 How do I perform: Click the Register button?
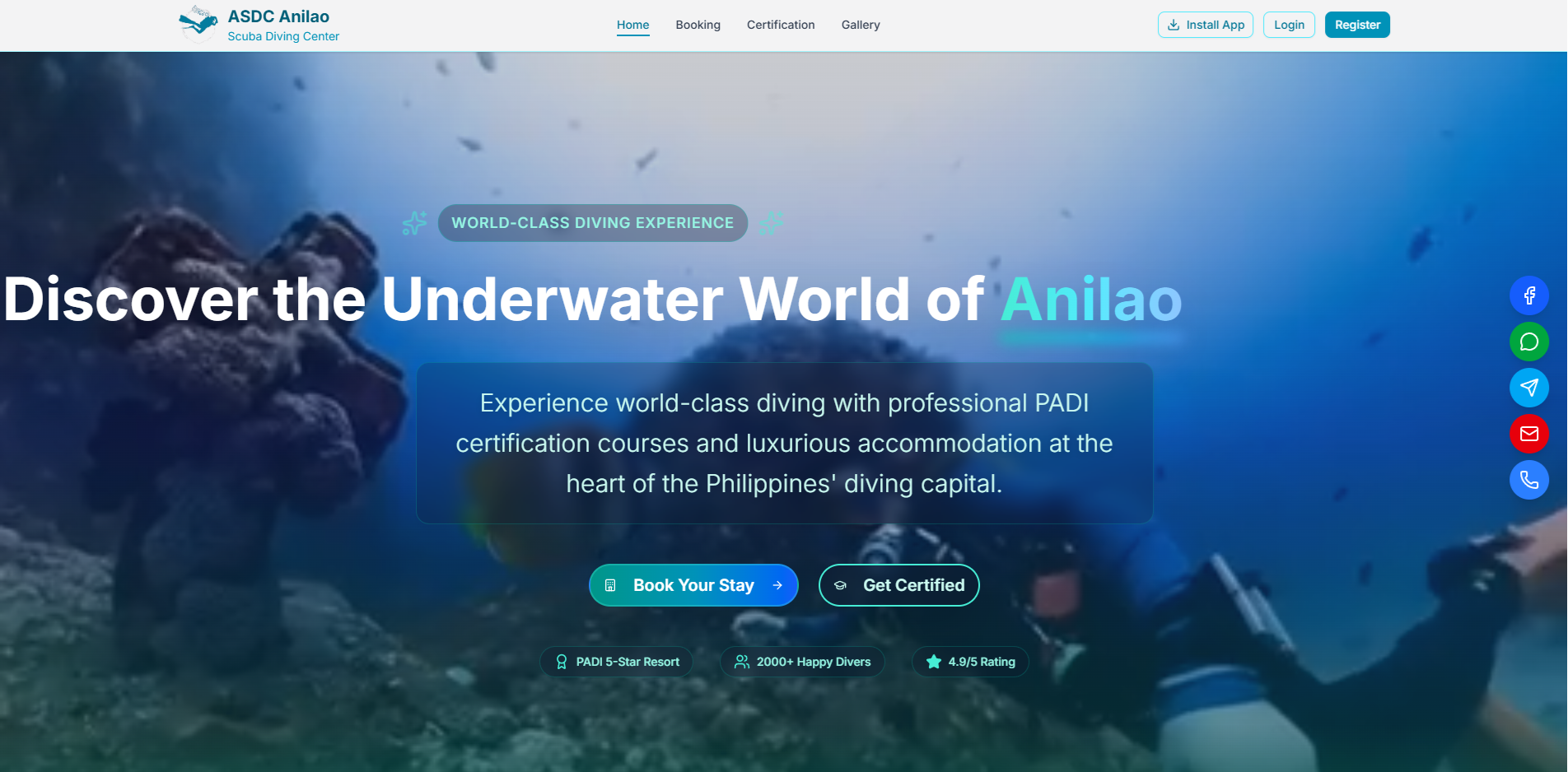pyautogui.click(x=1357, y=25)
